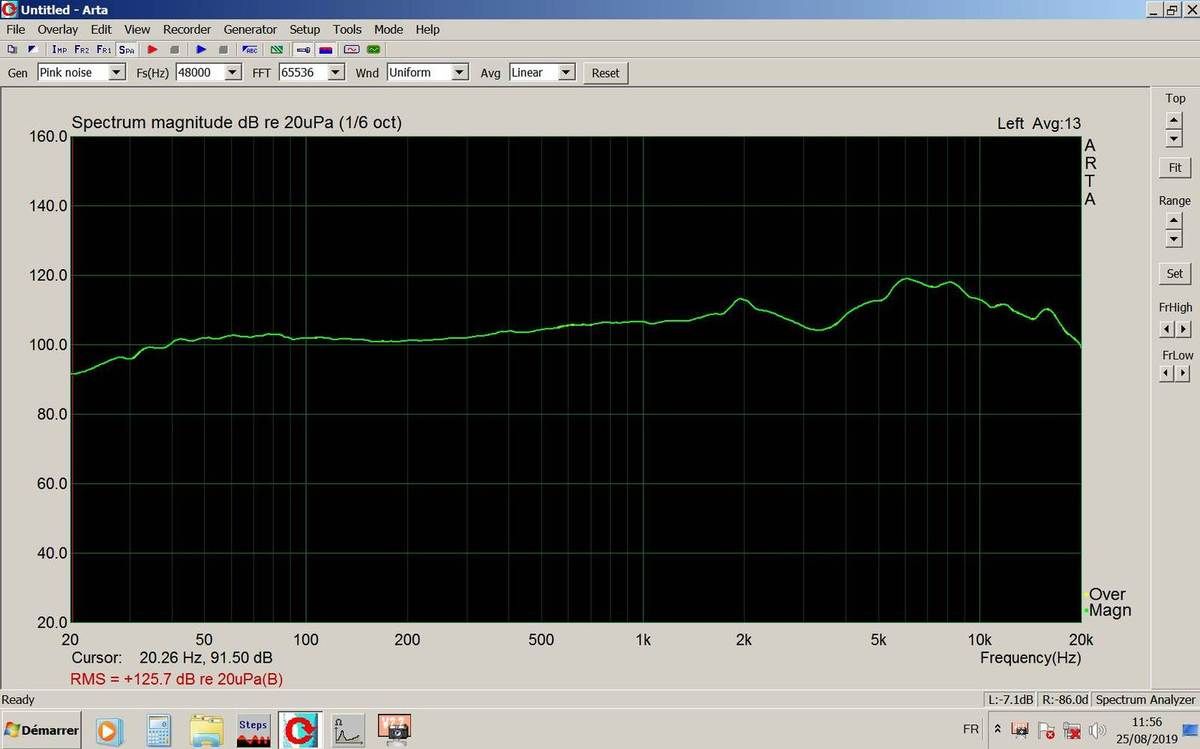Start recording with the red play icon

coord(153,49)
